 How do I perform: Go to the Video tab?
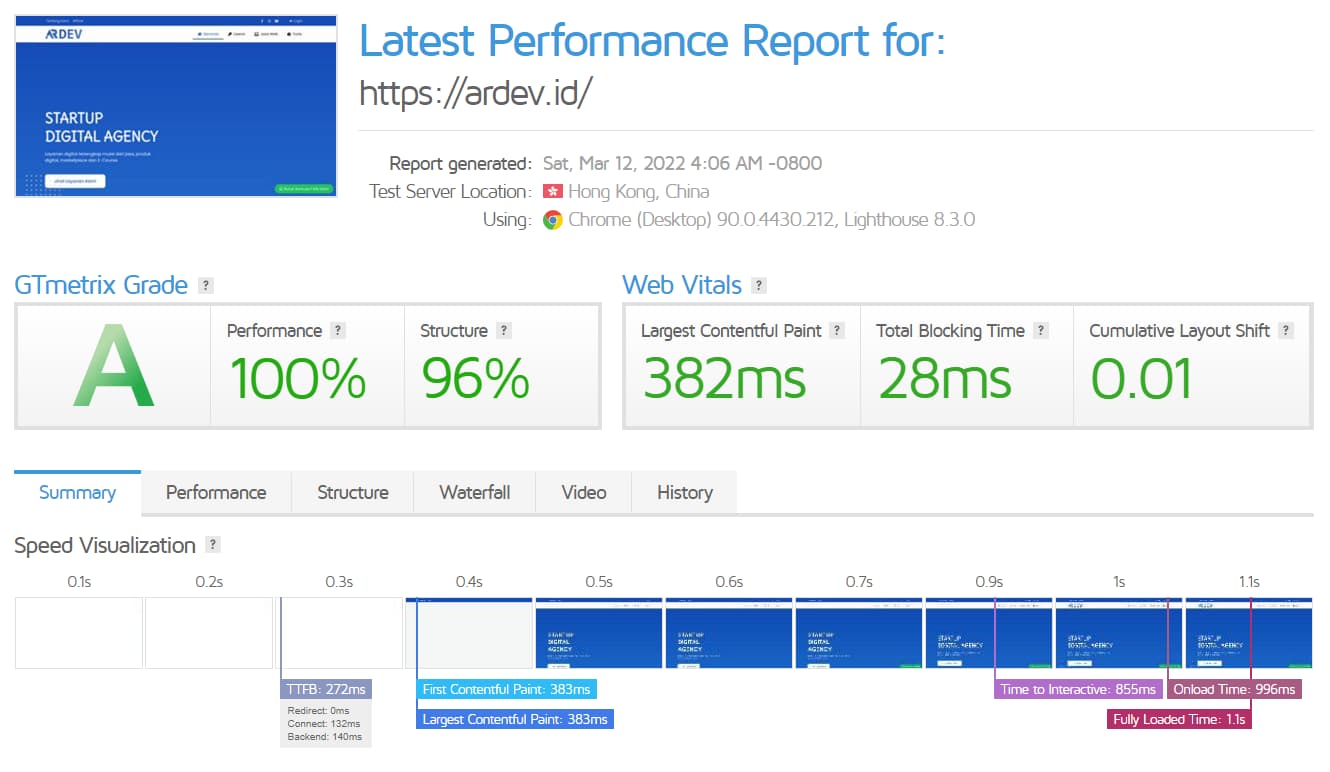click(584, 493)
